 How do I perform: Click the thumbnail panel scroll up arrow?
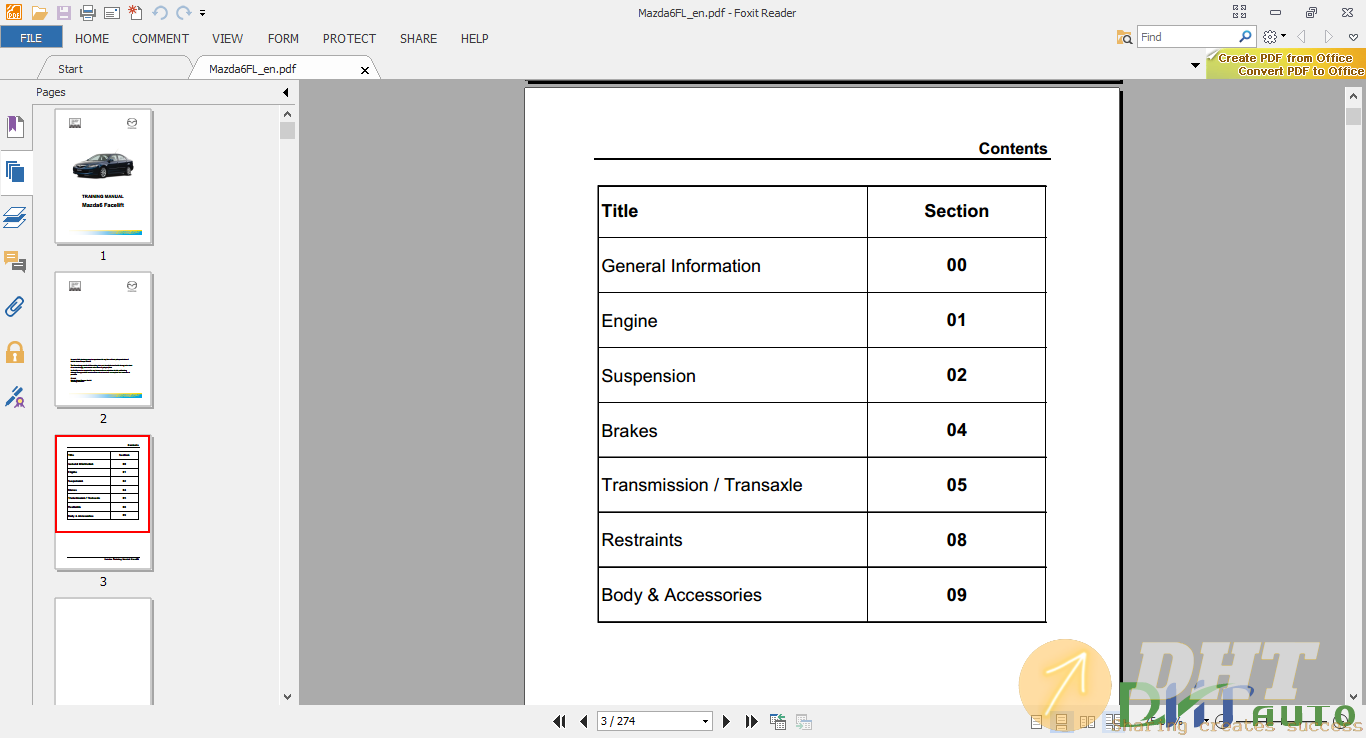287,112
